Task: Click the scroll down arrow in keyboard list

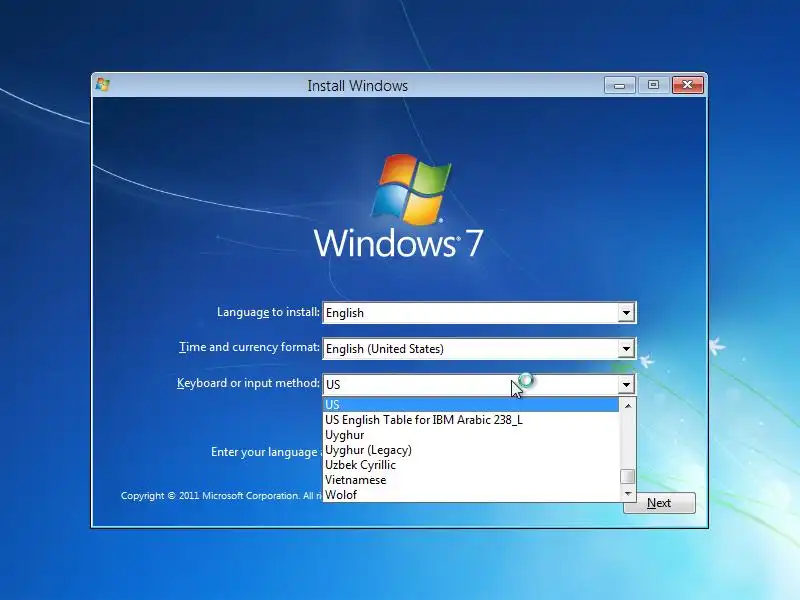Action: pos(628,493)
